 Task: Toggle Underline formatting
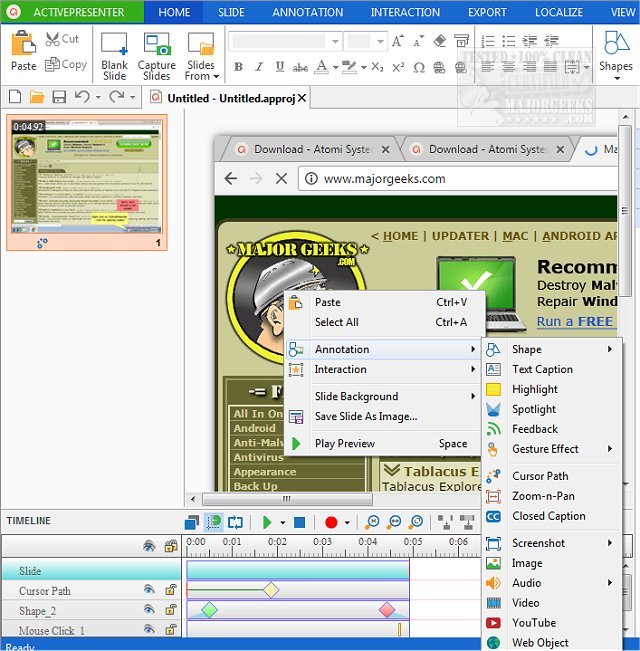(280, 67)
